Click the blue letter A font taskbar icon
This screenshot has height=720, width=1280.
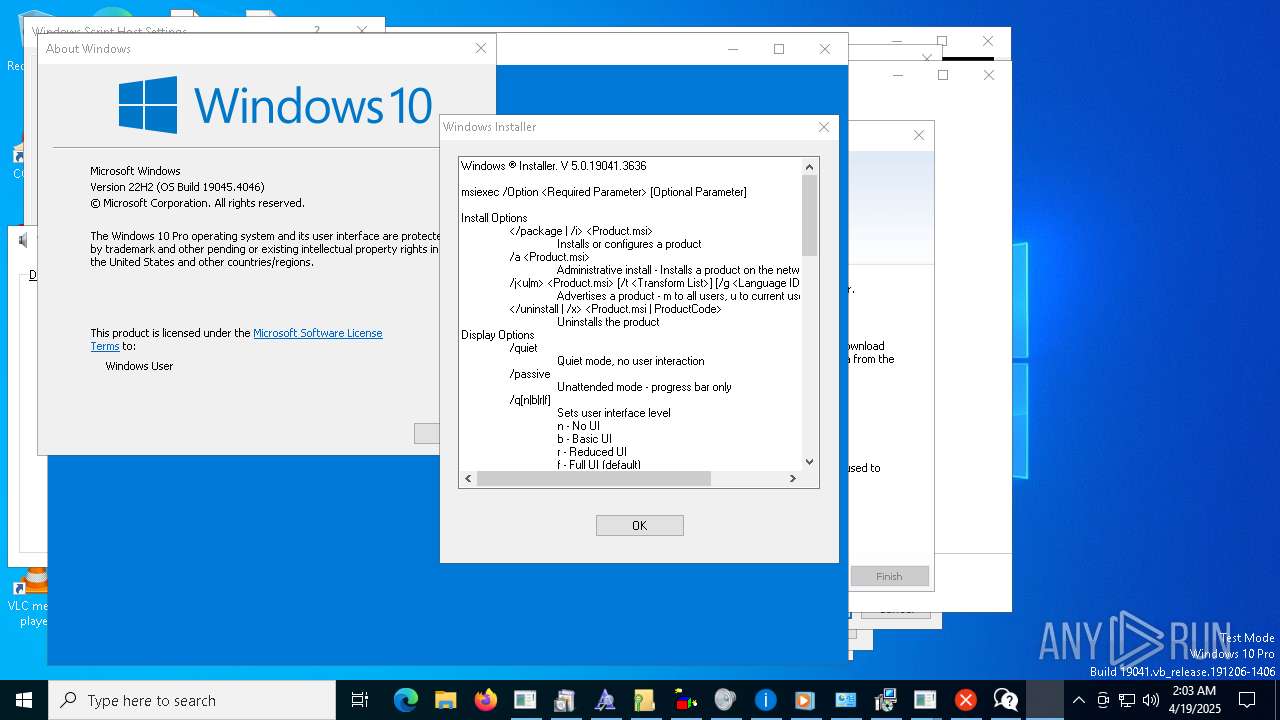coord(605,700)
